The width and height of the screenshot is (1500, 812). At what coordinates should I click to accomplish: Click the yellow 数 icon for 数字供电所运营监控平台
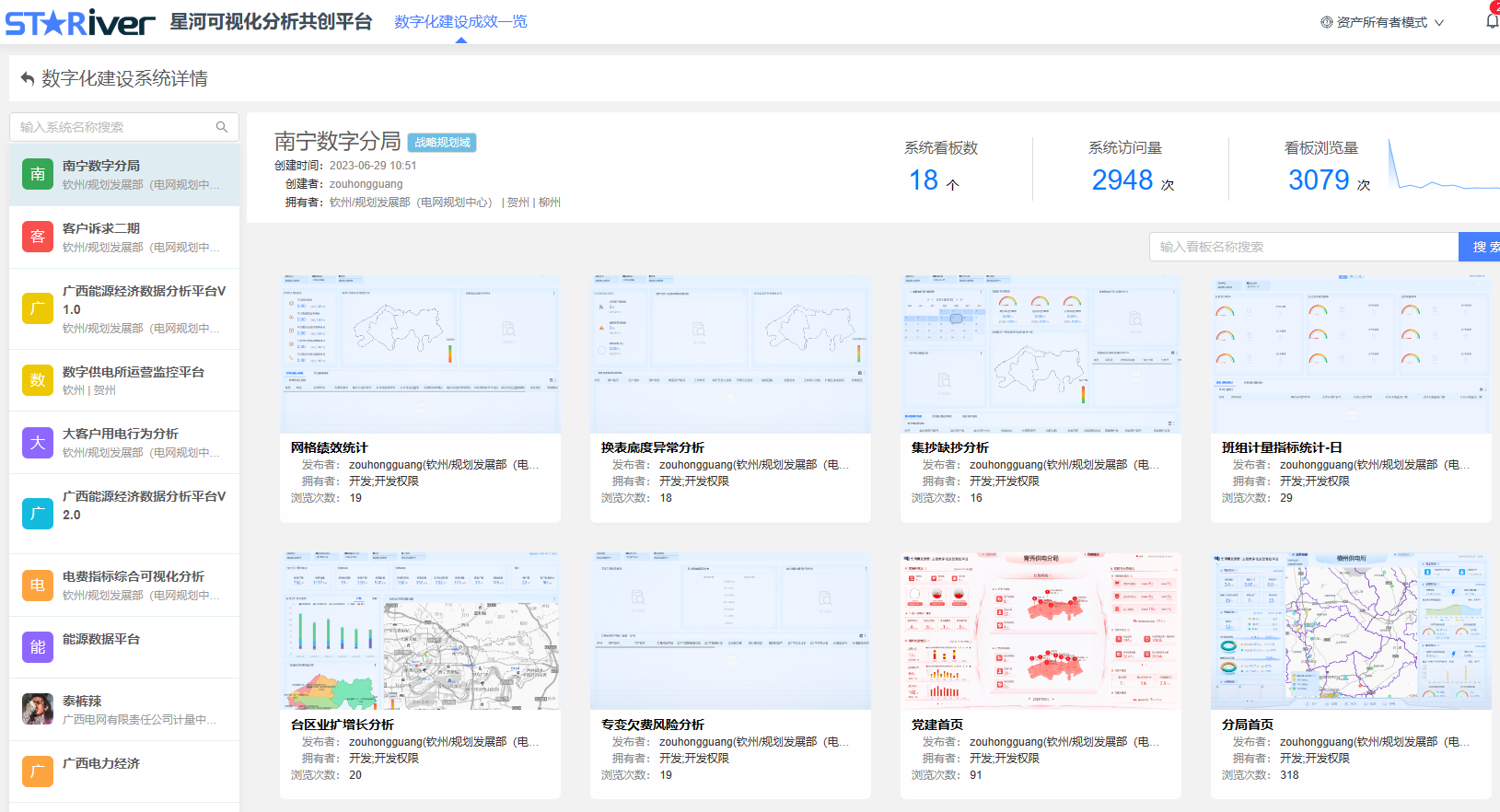click(38, 380)
